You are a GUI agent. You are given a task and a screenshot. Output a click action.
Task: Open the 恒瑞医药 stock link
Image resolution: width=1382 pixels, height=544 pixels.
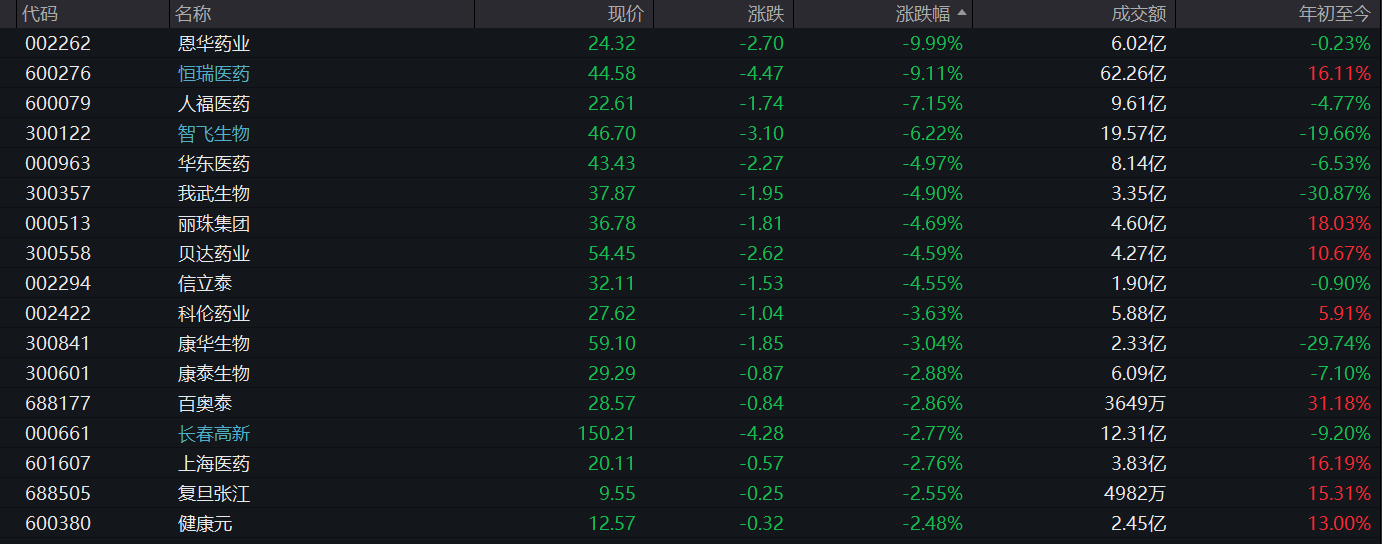tap(214, 74)
